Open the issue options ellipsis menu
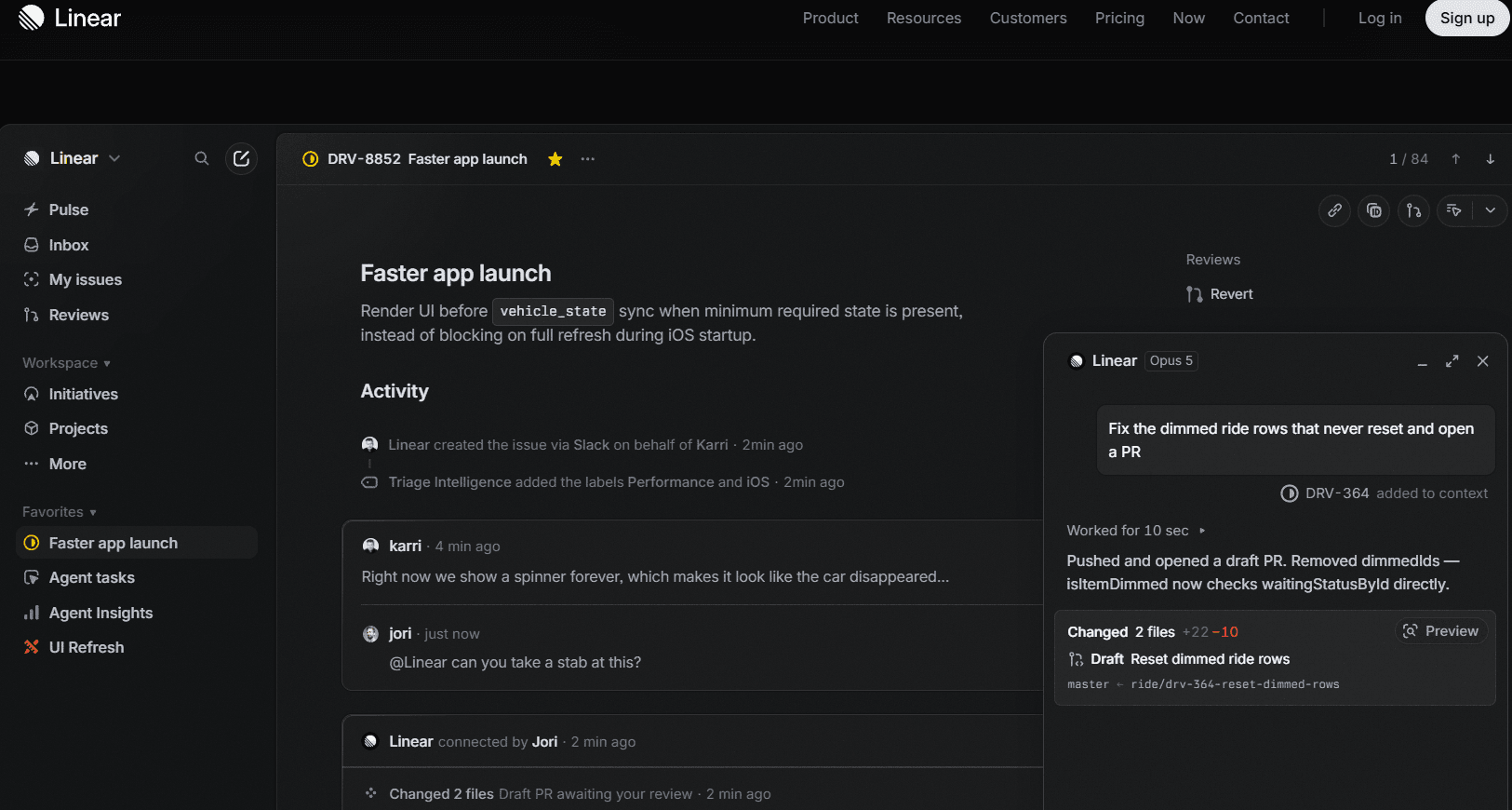Viewport: 1512px width, 810px height. [x=588, y=159]
